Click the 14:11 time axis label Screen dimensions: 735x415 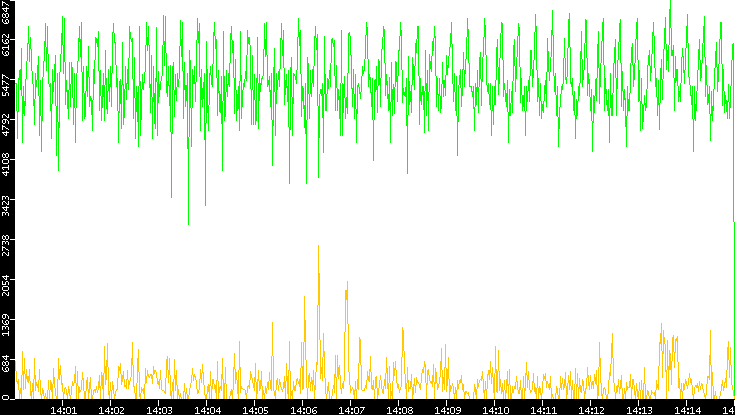point(542,410)
